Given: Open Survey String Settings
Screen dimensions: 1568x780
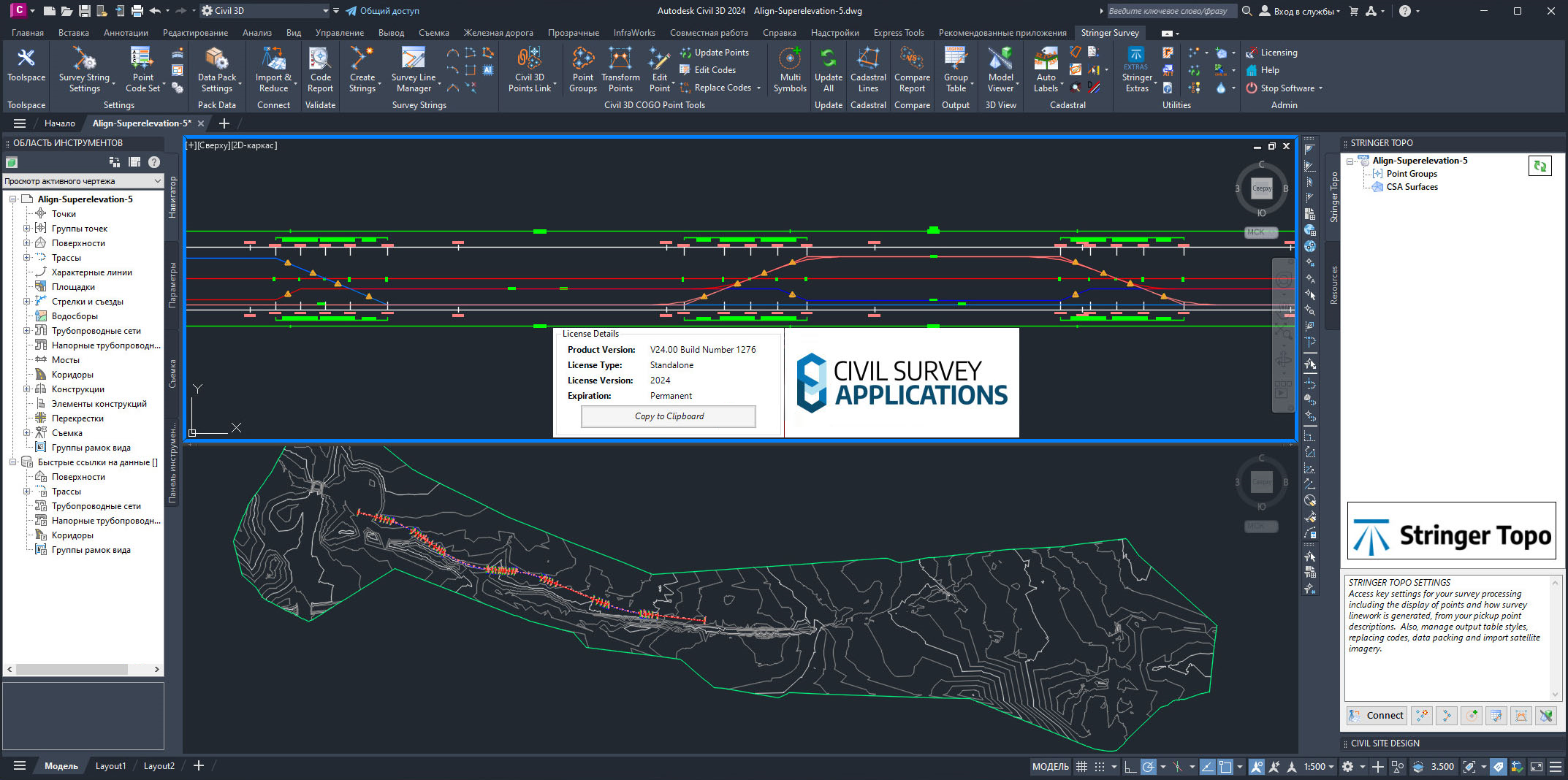Looking at the screenshot, I should (84, 69).
